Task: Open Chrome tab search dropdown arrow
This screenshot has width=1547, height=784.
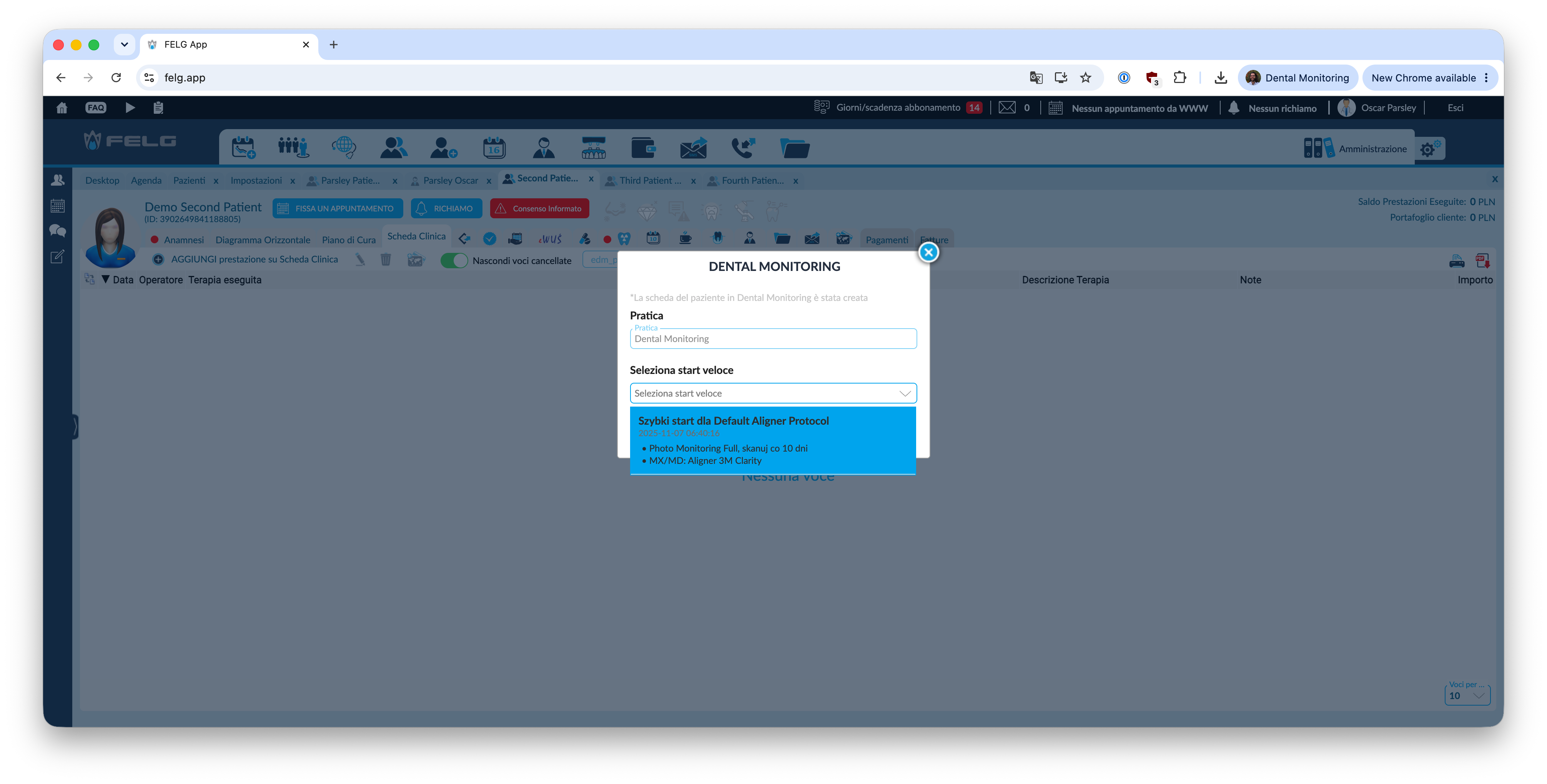Action: [x=124, y=45]
